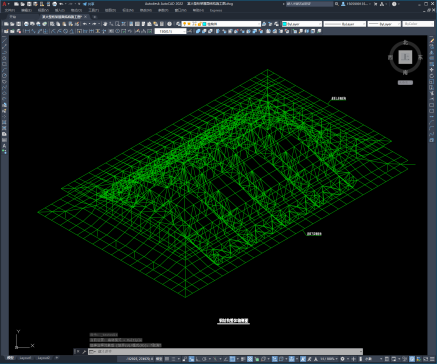Select the Erase tool in modify toolbar
The height and width of the screenshot is (364, 437).
click(432, 40)
